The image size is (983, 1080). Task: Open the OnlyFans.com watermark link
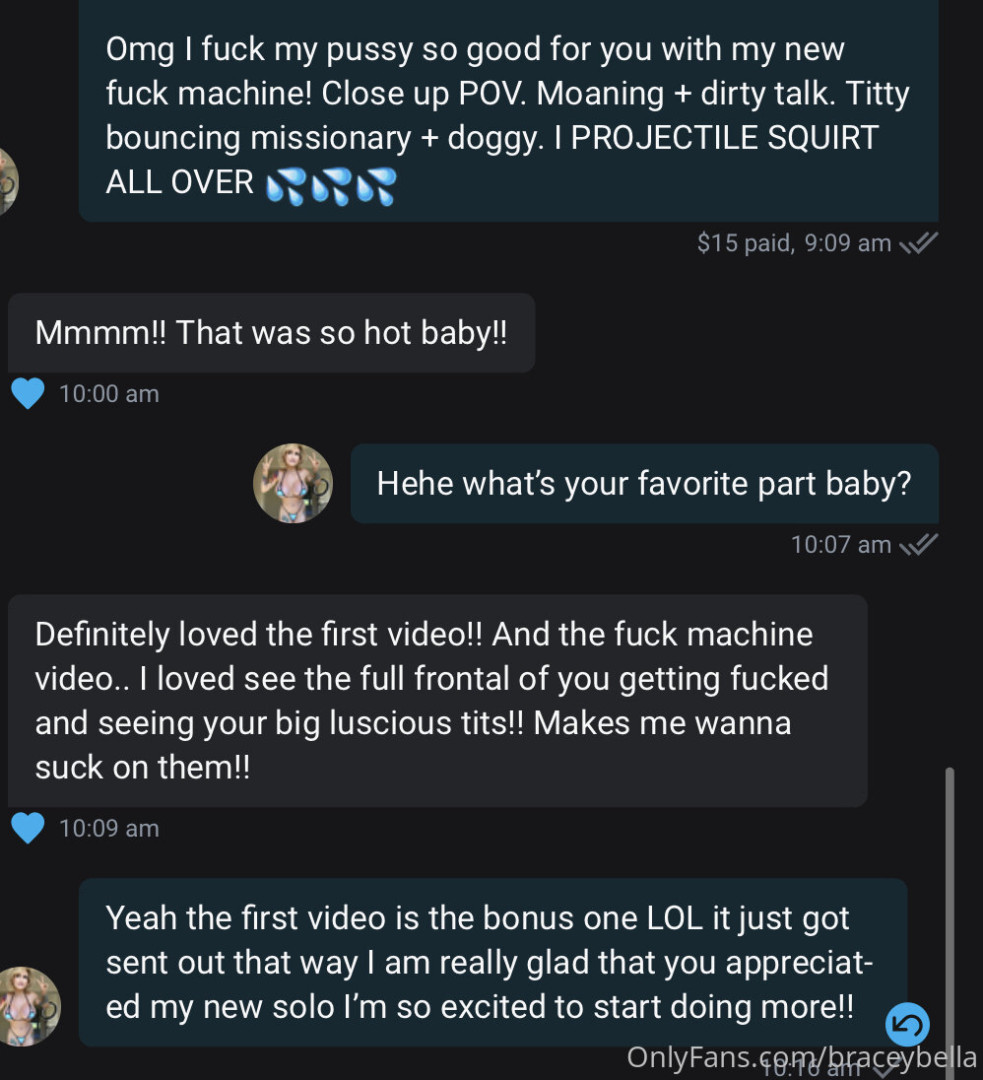click(x=801, y=1056)
